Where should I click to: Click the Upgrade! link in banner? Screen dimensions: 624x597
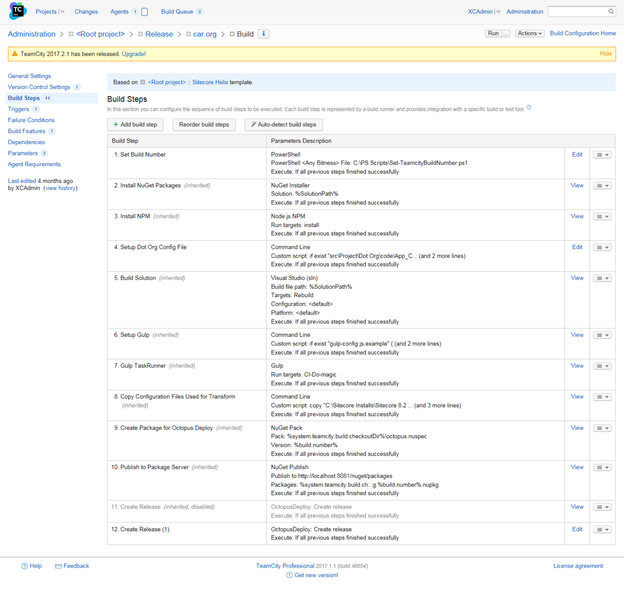coord(134,54)
